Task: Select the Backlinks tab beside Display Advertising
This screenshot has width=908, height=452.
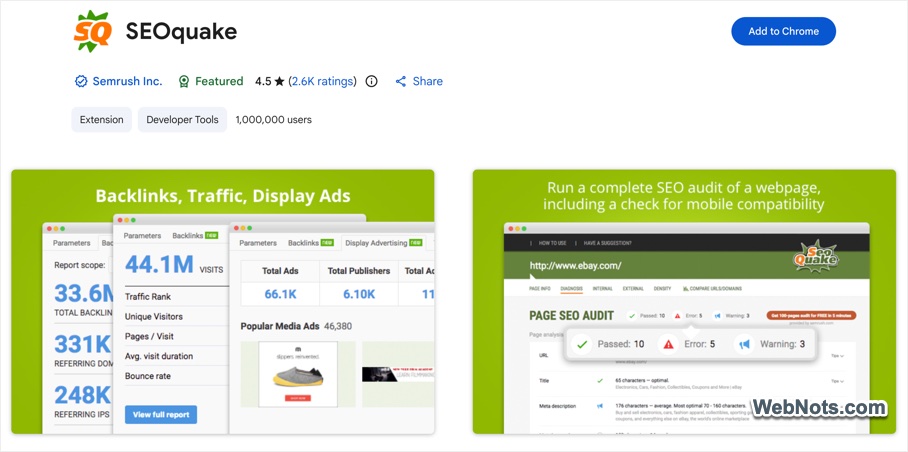Action: coord(310,243)
